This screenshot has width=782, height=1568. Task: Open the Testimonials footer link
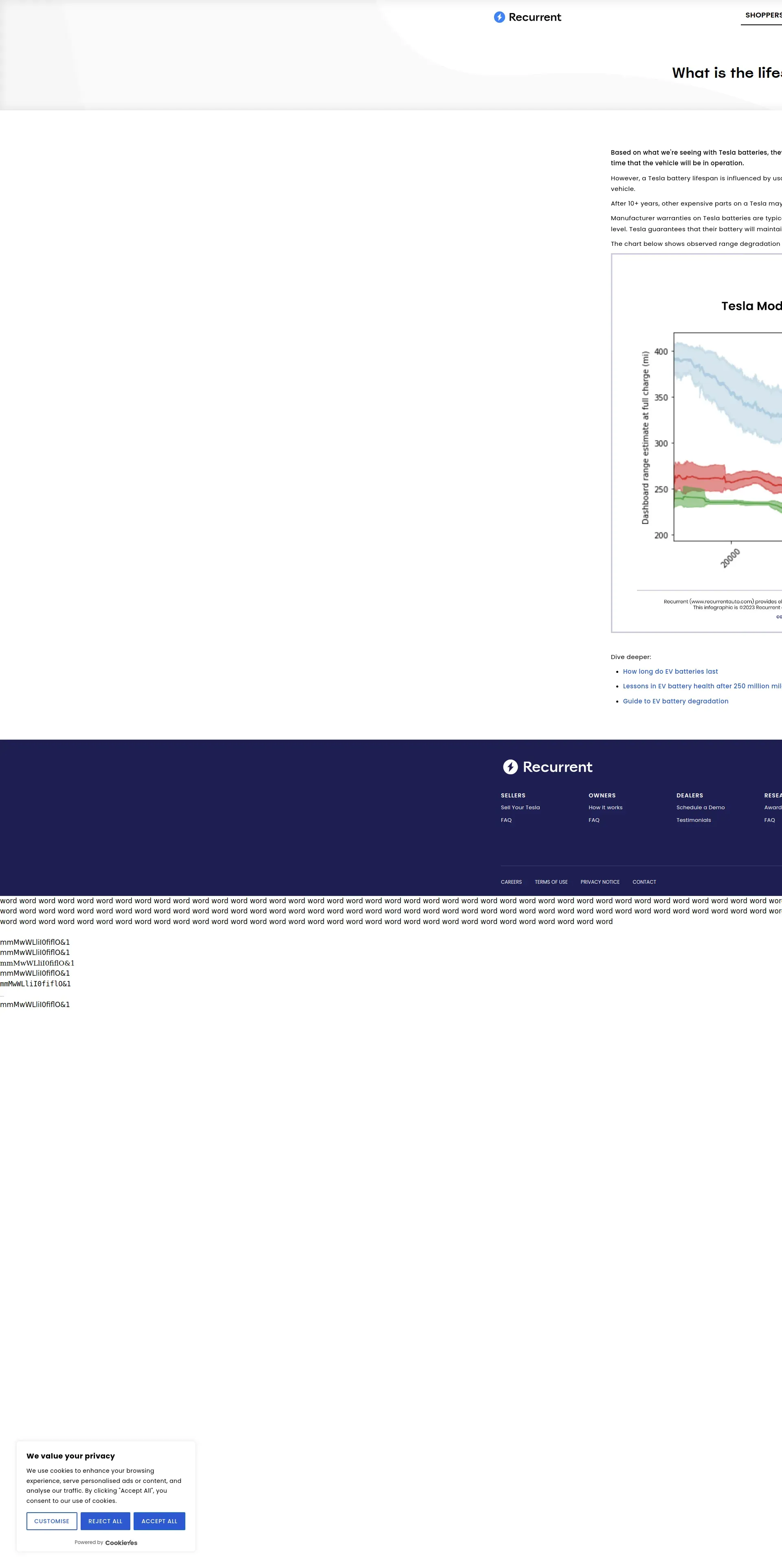[694, 820]
